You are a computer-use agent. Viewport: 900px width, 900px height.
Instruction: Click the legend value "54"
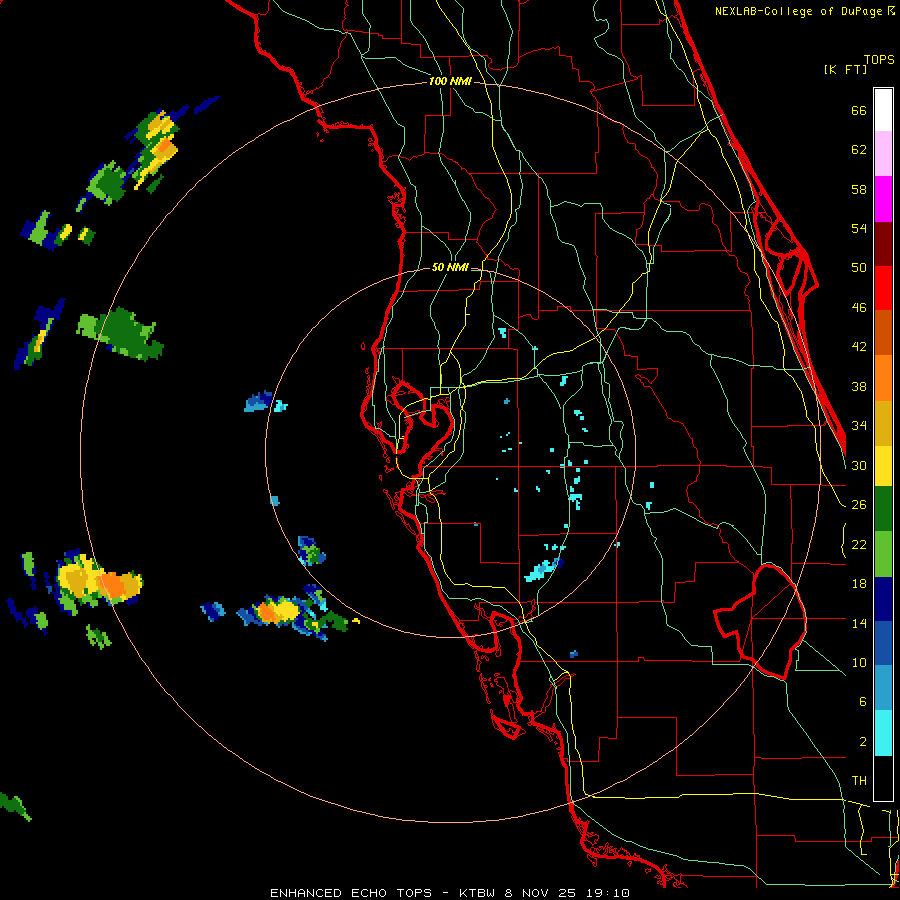click(859, 228)
